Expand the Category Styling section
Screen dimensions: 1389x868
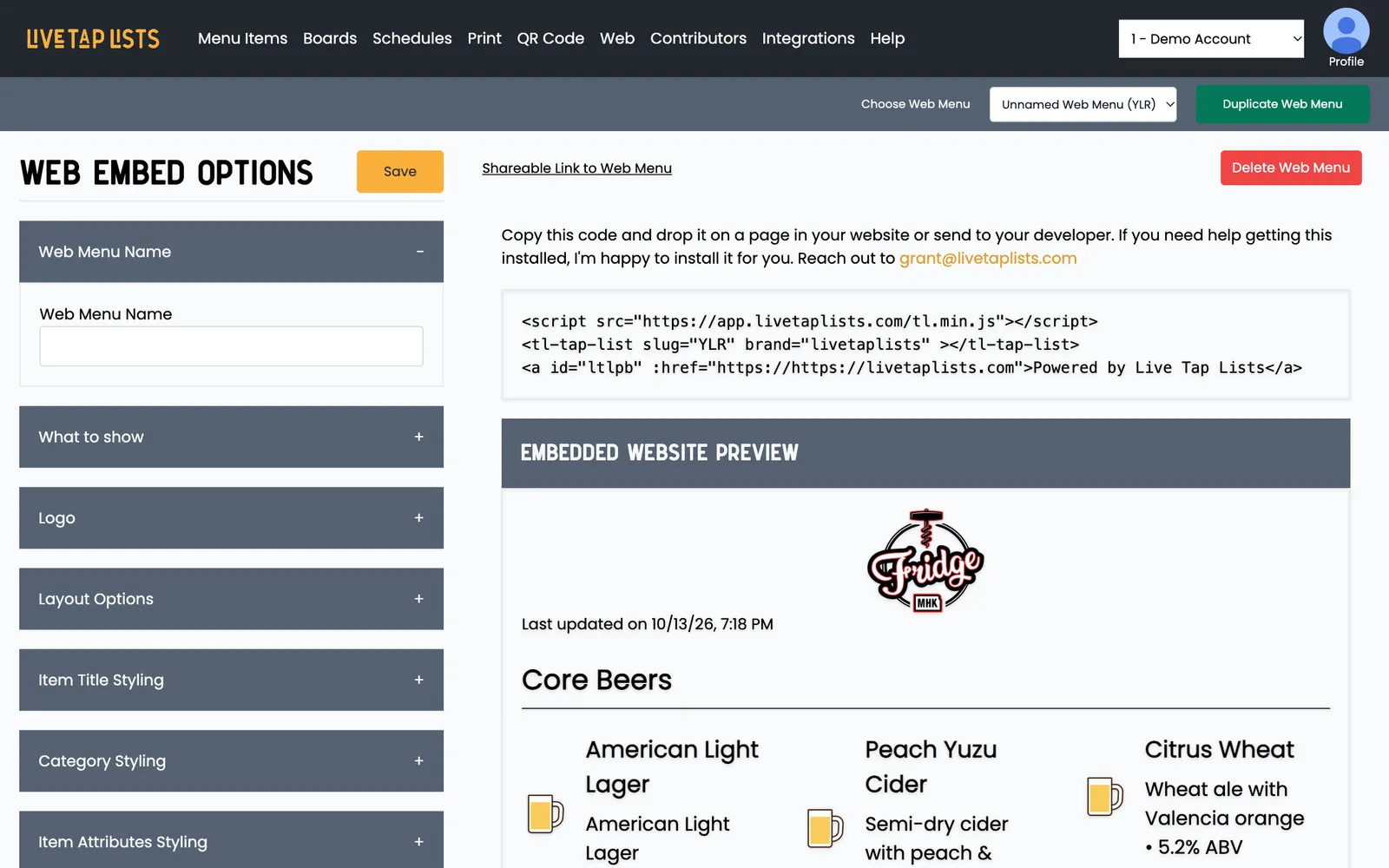pos(231,761)
